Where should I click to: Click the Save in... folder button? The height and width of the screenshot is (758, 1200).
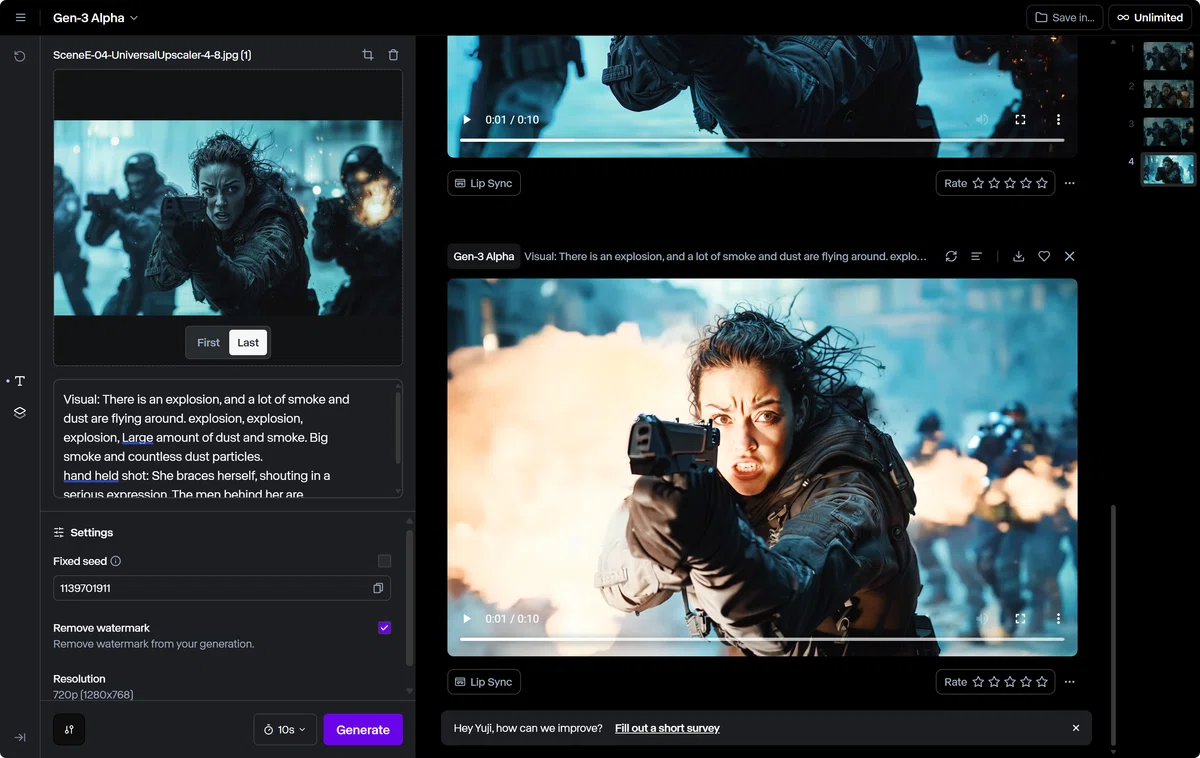(x=1065, y=17)
